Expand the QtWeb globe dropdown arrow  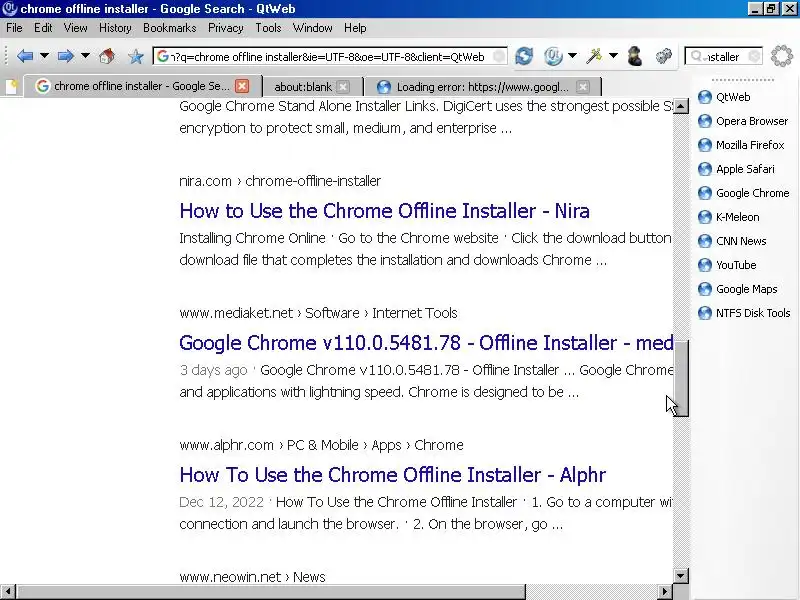click(572, 56)
